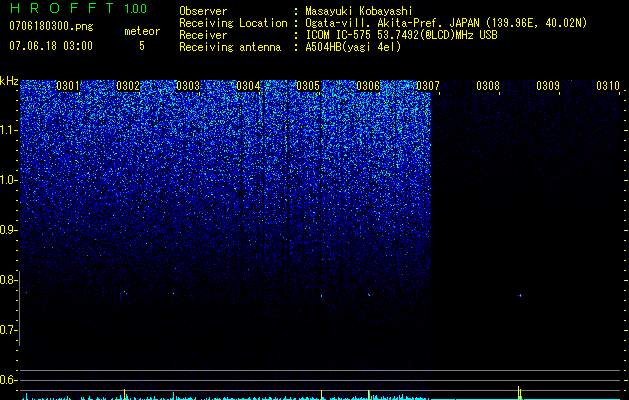The width and height of the screenshot is (629, 400).
Task: Select the filename 0706180300.png
Action: tap(51, 26)
